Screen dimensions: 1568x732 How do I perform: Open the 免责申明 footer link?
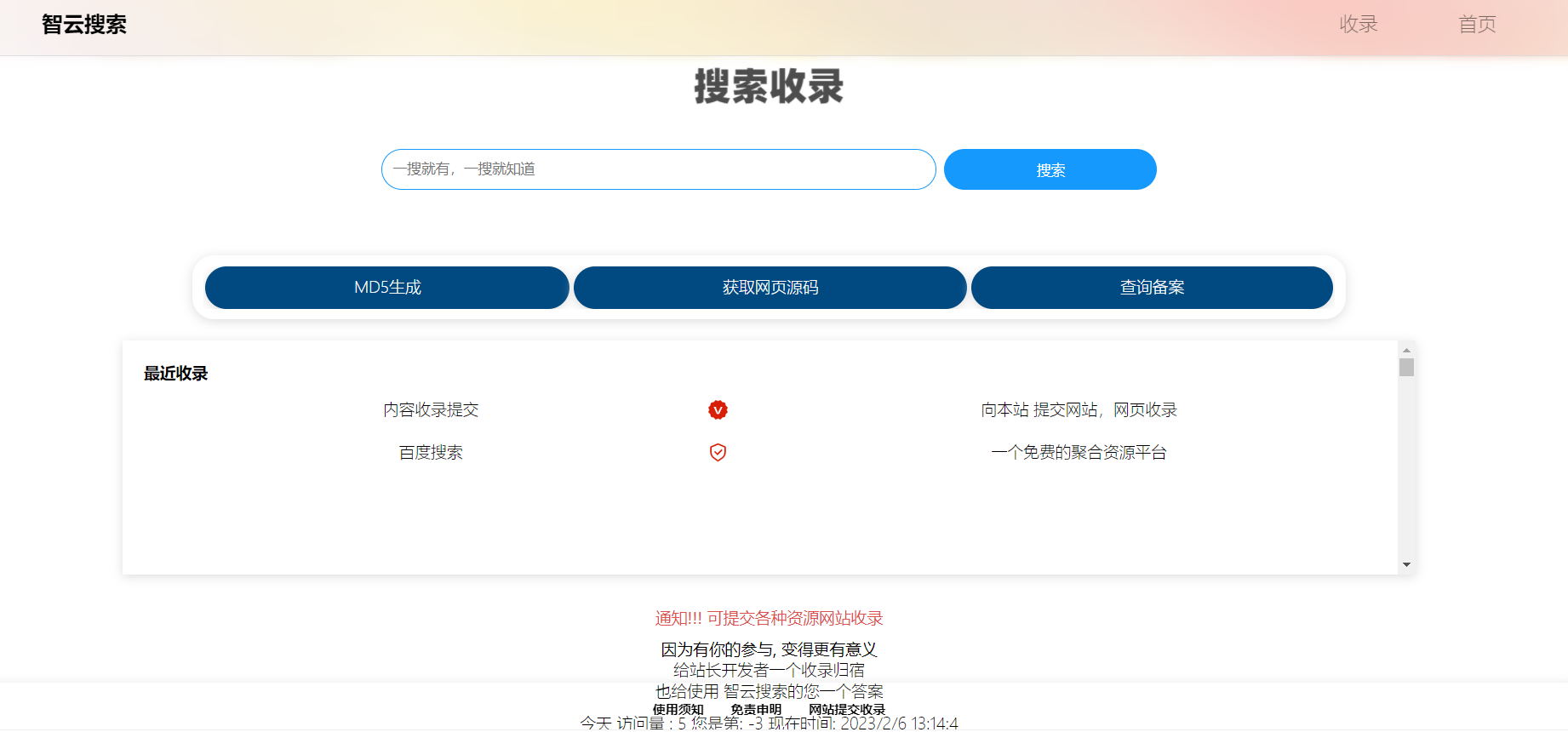(x=756, y=709)
